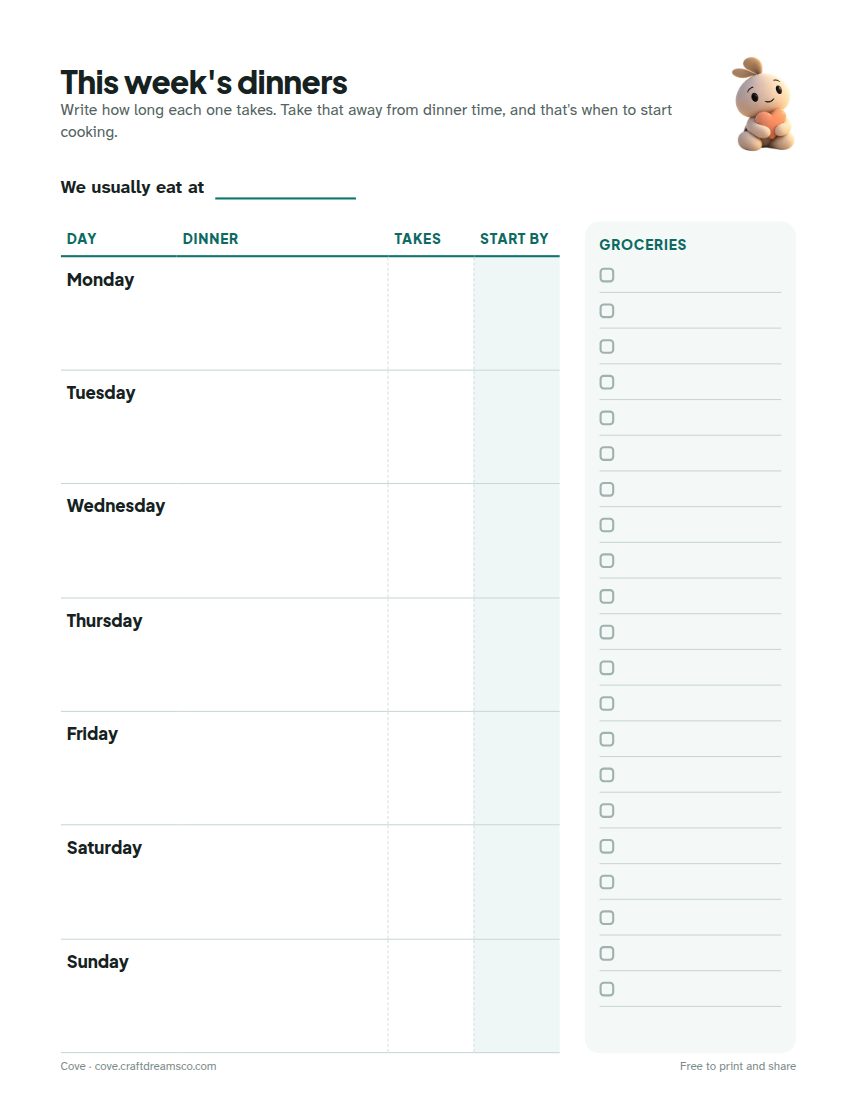This screenshot has width=857, height=1109.
Task: Click the DAY column header
Action: 81,239
